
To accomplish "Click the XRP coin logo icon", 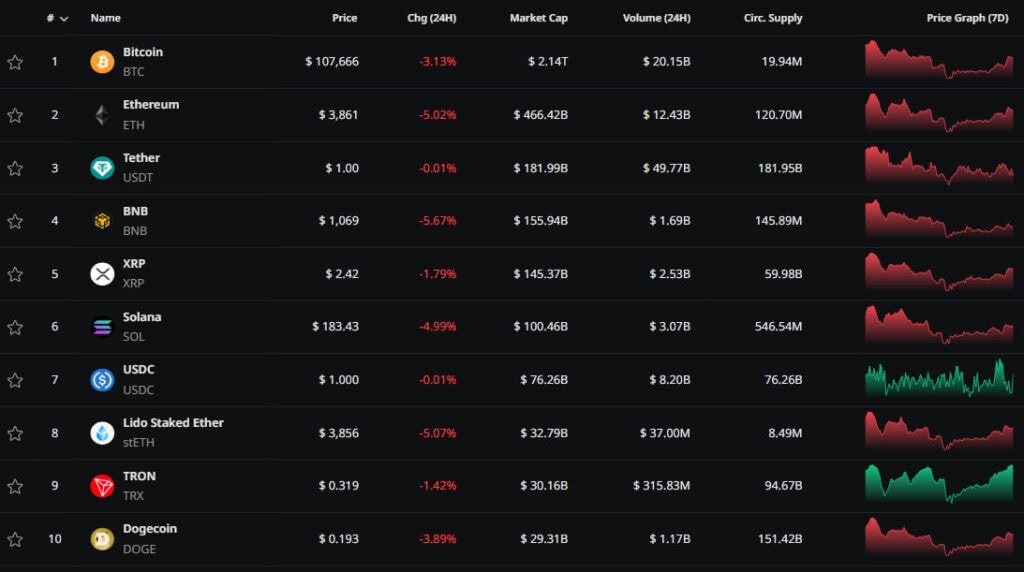I will click(x=102, y=274).
